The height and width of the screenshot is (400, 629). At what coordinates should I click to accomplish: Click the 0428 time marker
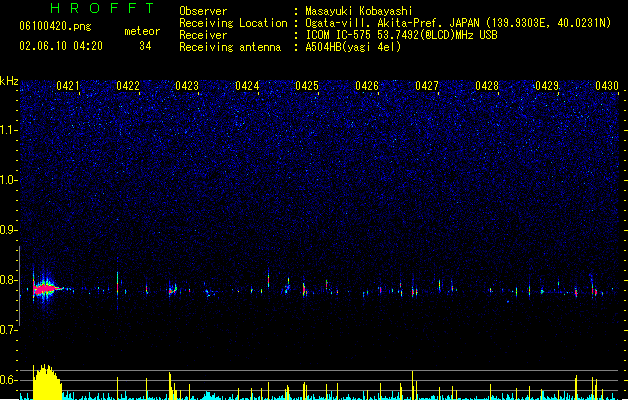(x=487, y=86)
